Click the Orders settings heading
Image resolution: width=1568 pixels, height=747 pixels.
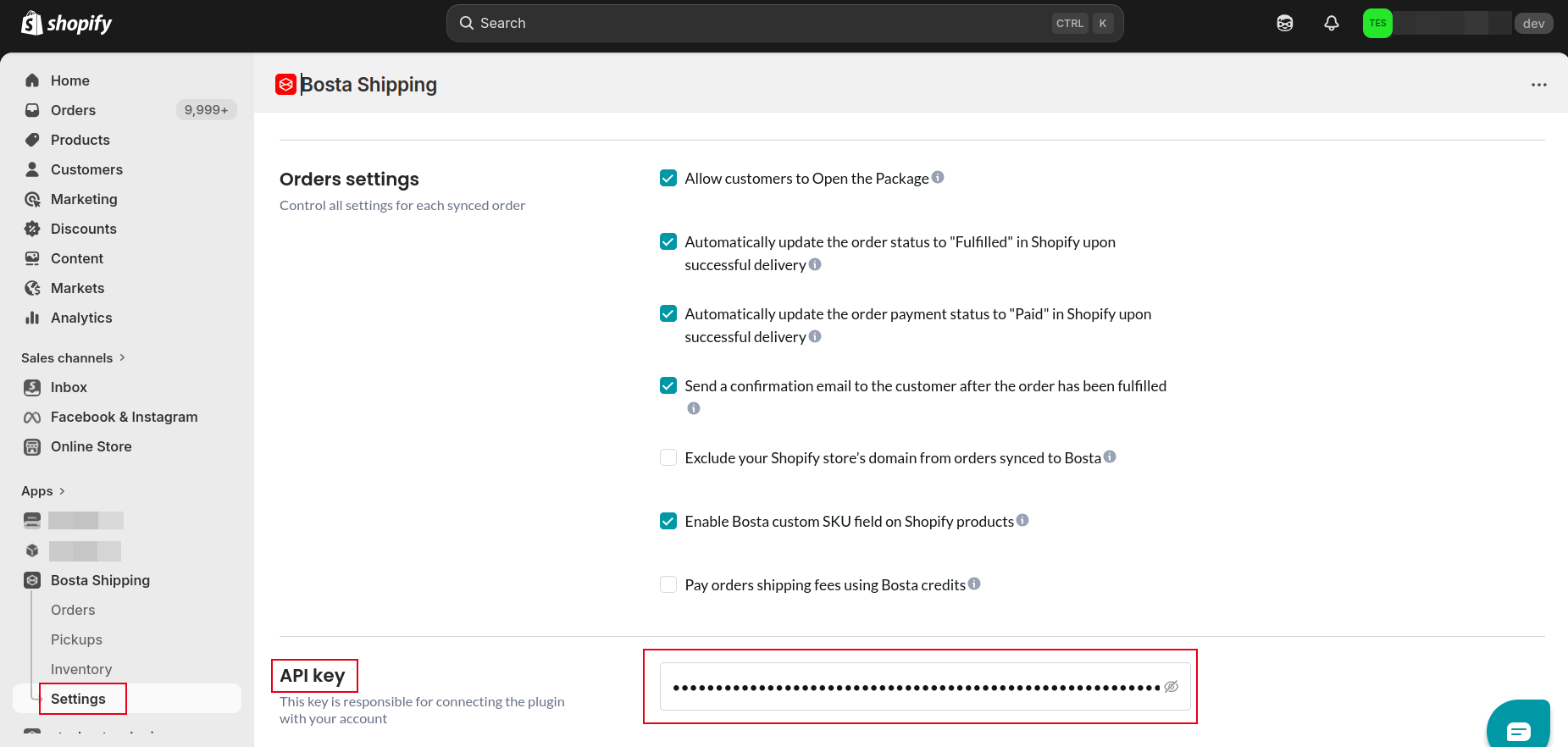pyautogui.click(x=349, y=180)
